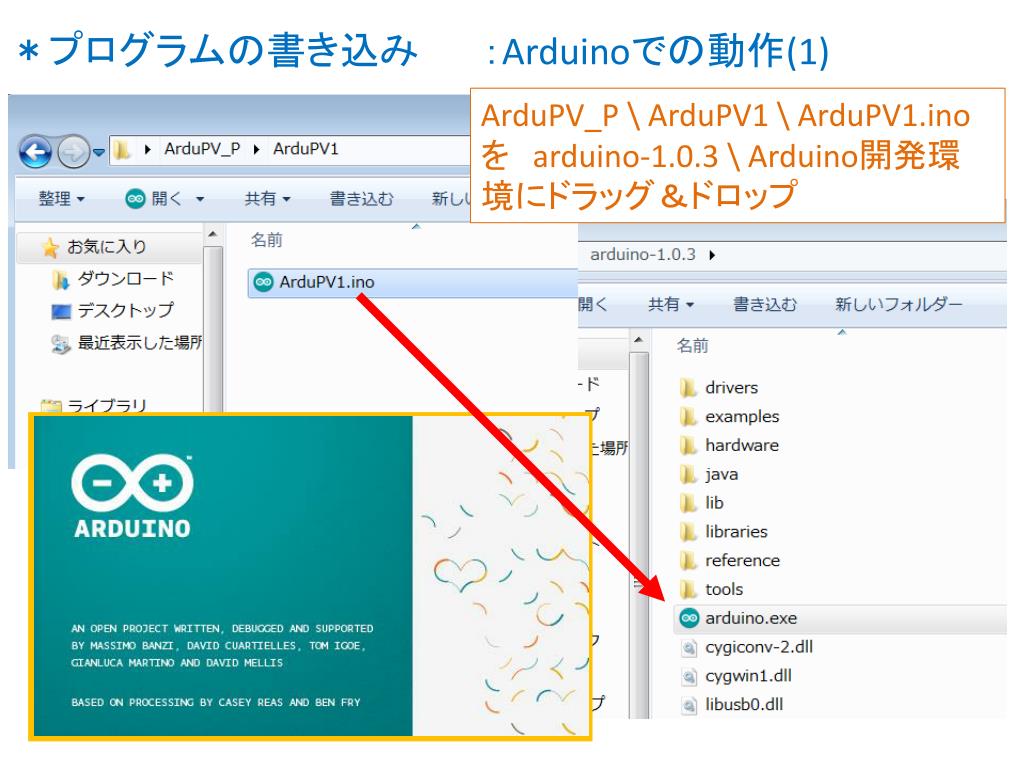Image resolution: width=1024 pixels, height=768 pixels.
Task: Select the java folder icon
Action: click(x=688, y=474)
